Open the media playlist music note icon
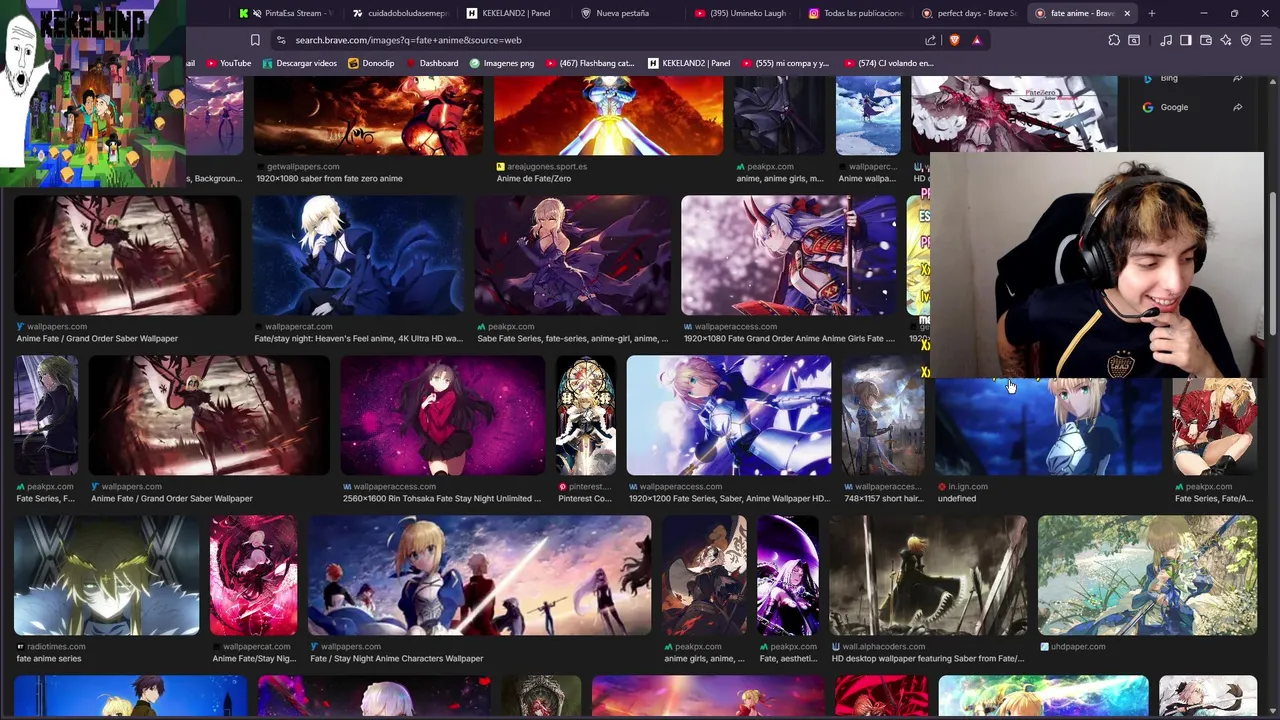The image size is (1280, 720). (x=1166, y=40)
